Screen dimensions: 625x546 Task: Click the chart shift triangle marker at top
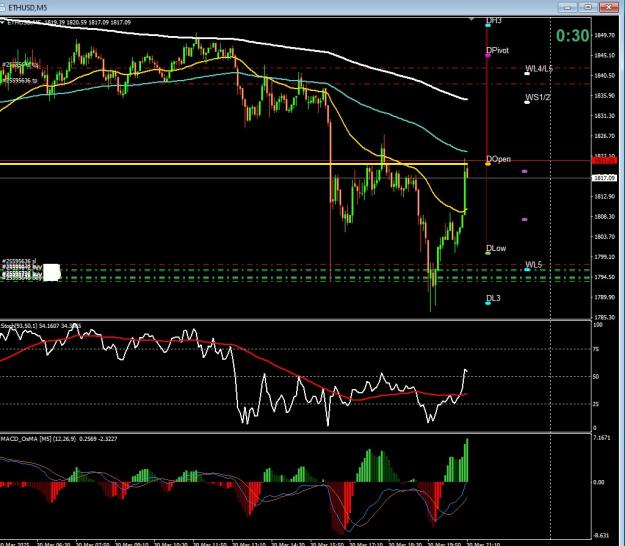point(472,19)
